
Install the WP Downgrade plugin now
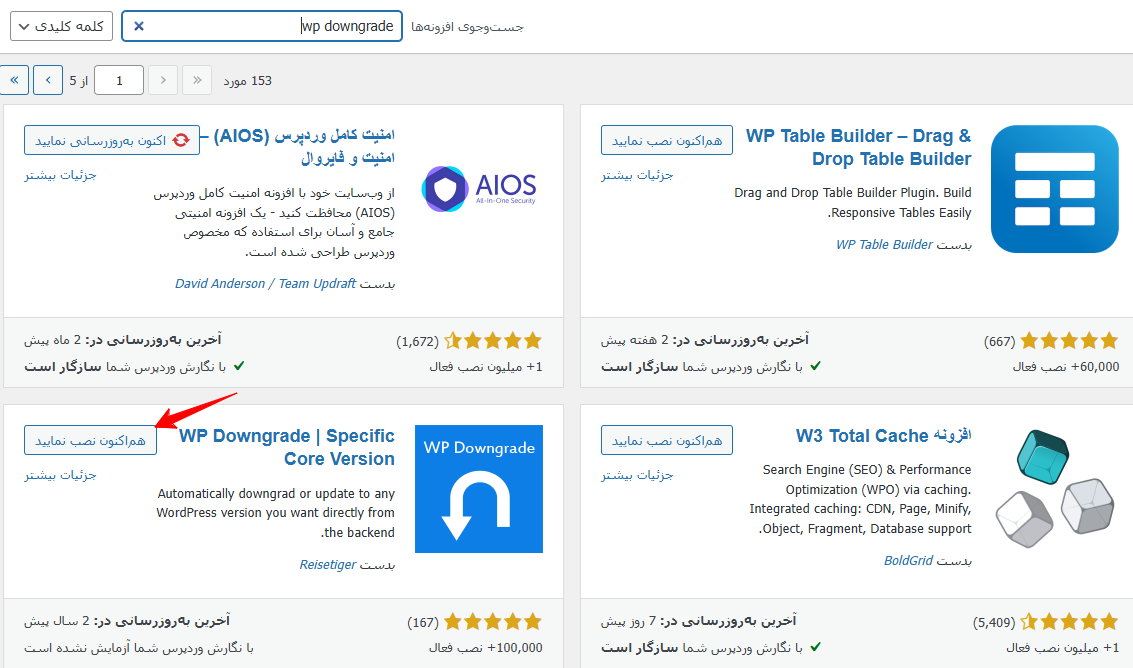tap(90, 440)
